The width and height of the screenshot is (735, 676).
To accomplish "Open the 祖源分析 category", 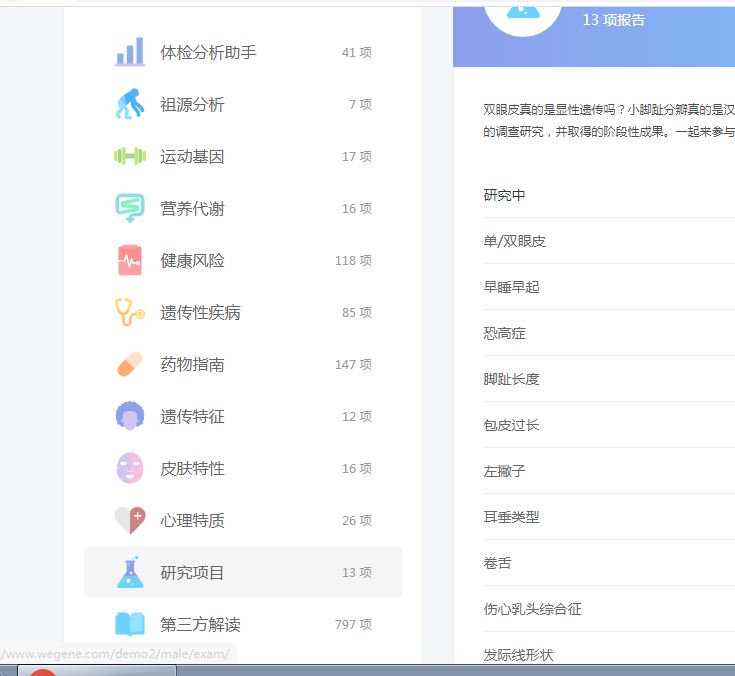I will coord(243,104).
